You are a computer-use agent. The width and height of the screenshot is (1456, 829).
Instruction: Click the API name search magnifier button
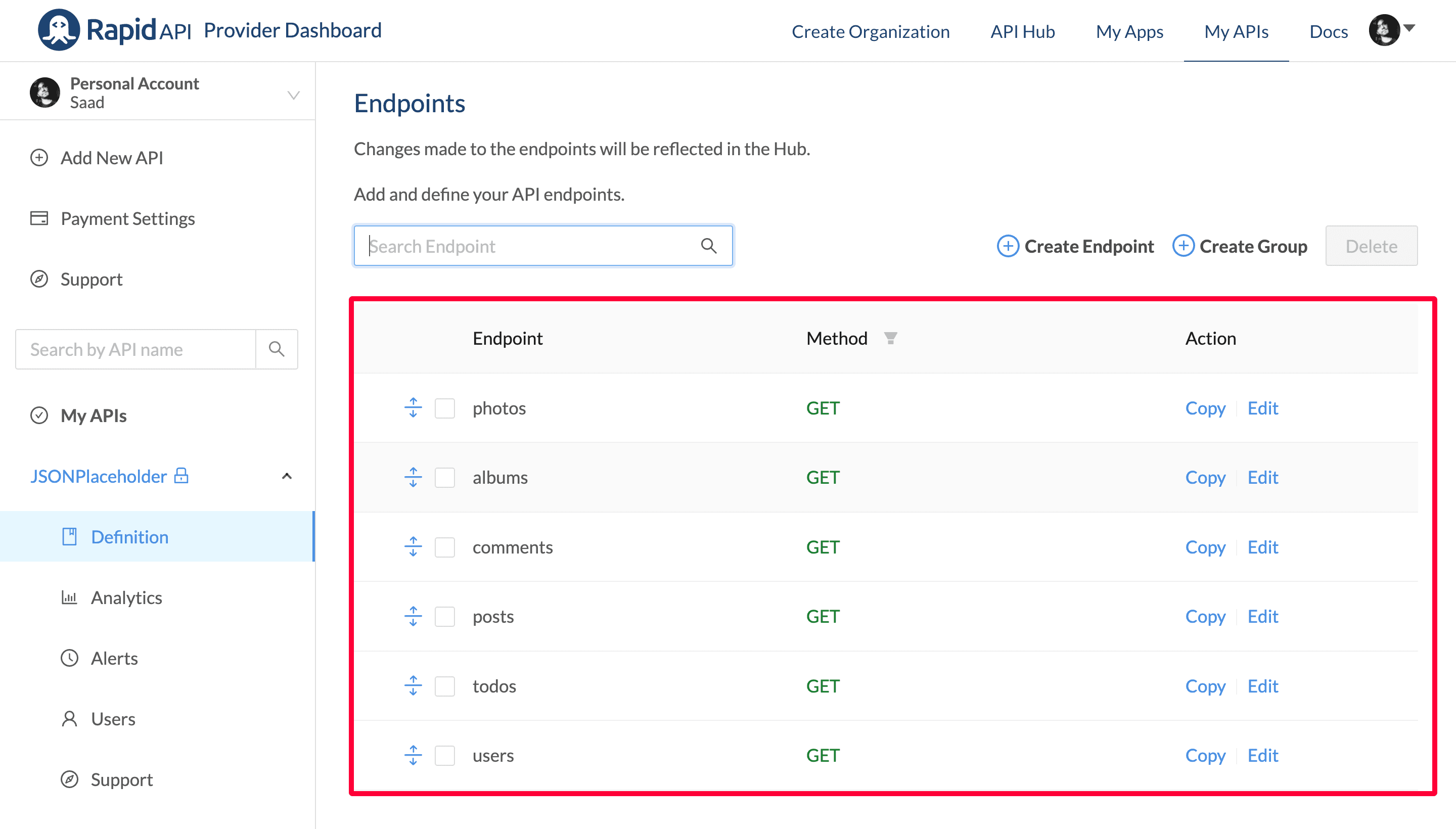(277, 349)
